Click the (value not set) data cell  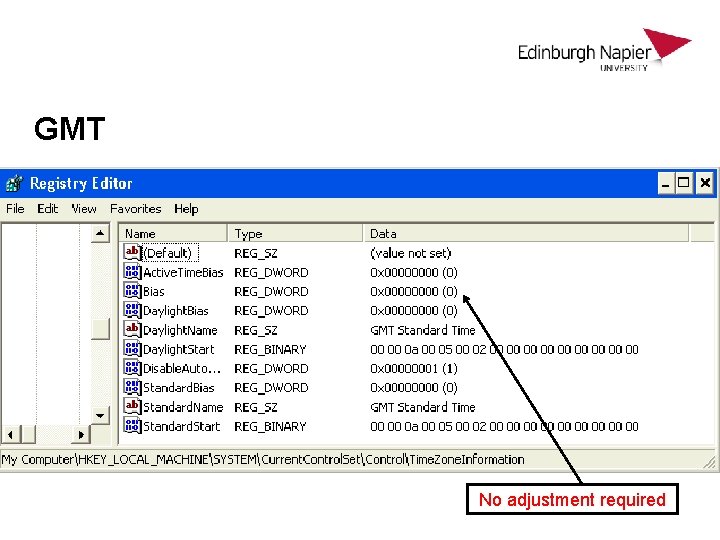point(411,253)
